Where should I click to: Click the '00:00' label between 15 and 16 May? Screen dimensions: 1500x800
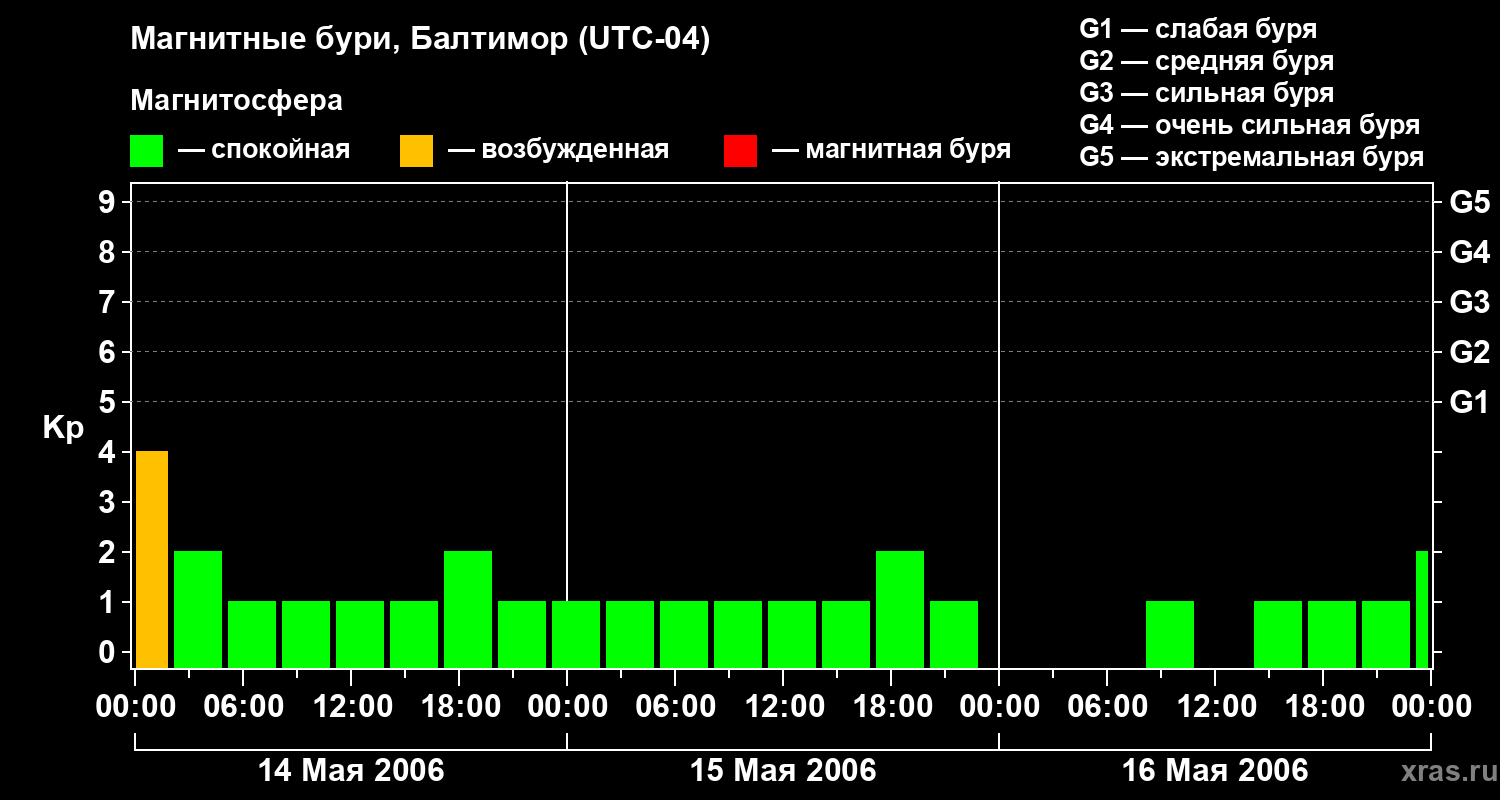pyautogui.click(x=999, y=707)
